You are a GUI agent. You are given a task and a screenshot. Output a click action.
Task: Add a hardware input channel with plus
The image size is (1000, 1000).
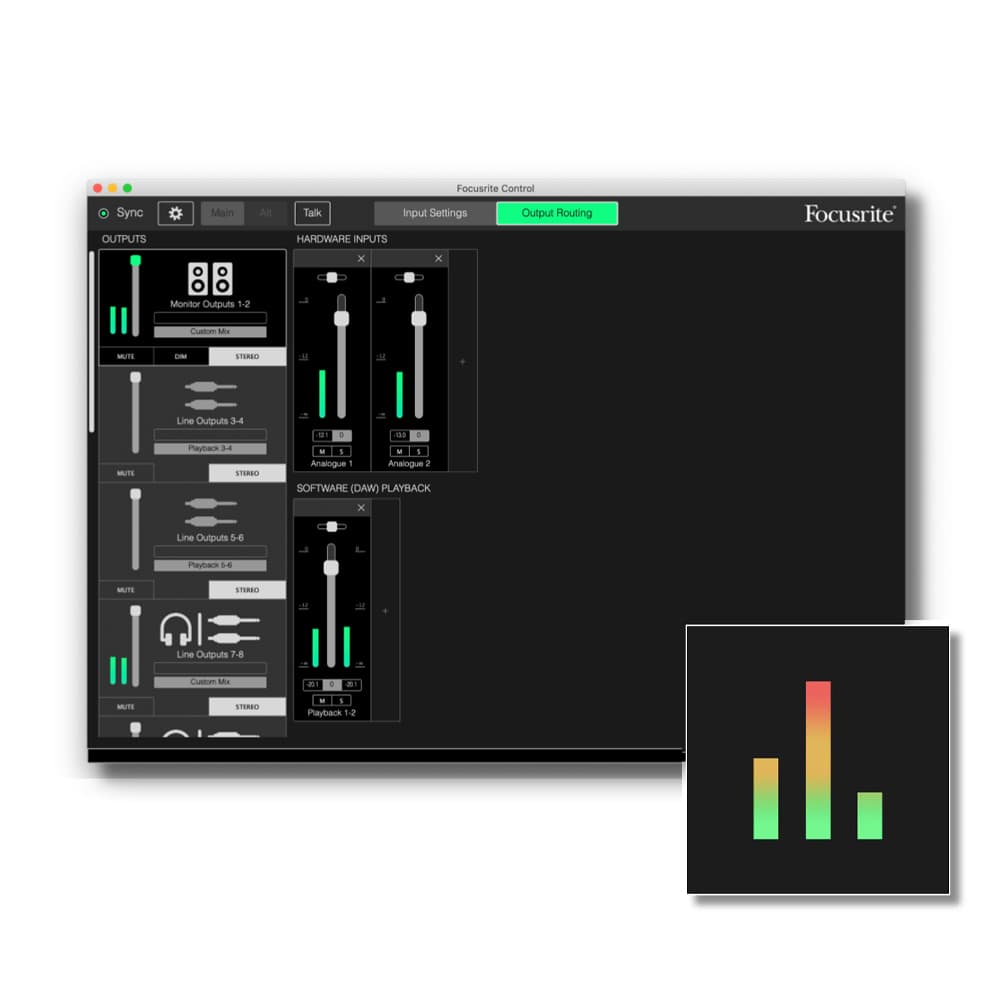pyautogui.click(x=463, y=362)
